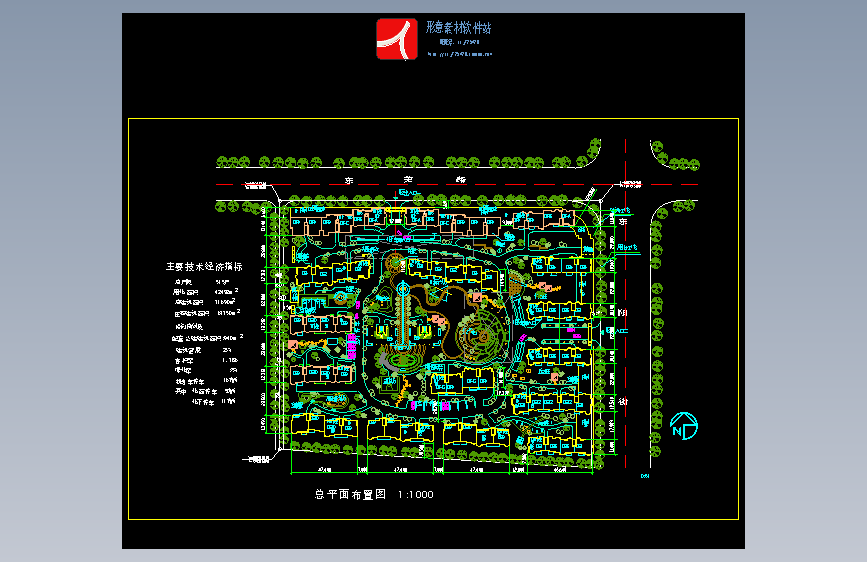Select the circular plaza in the site plan

[x=479, y=335]
